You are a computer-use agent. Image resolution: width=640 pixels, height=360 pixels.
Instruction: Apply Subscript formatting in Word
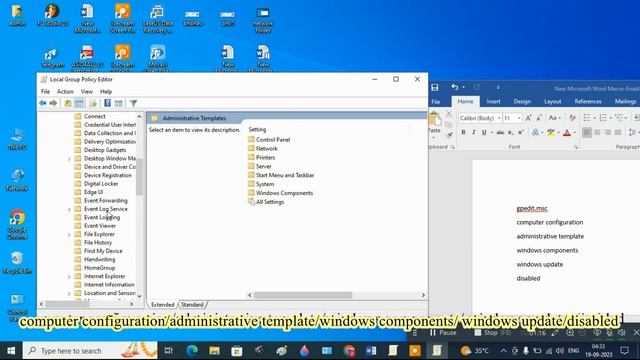point(510,132)
